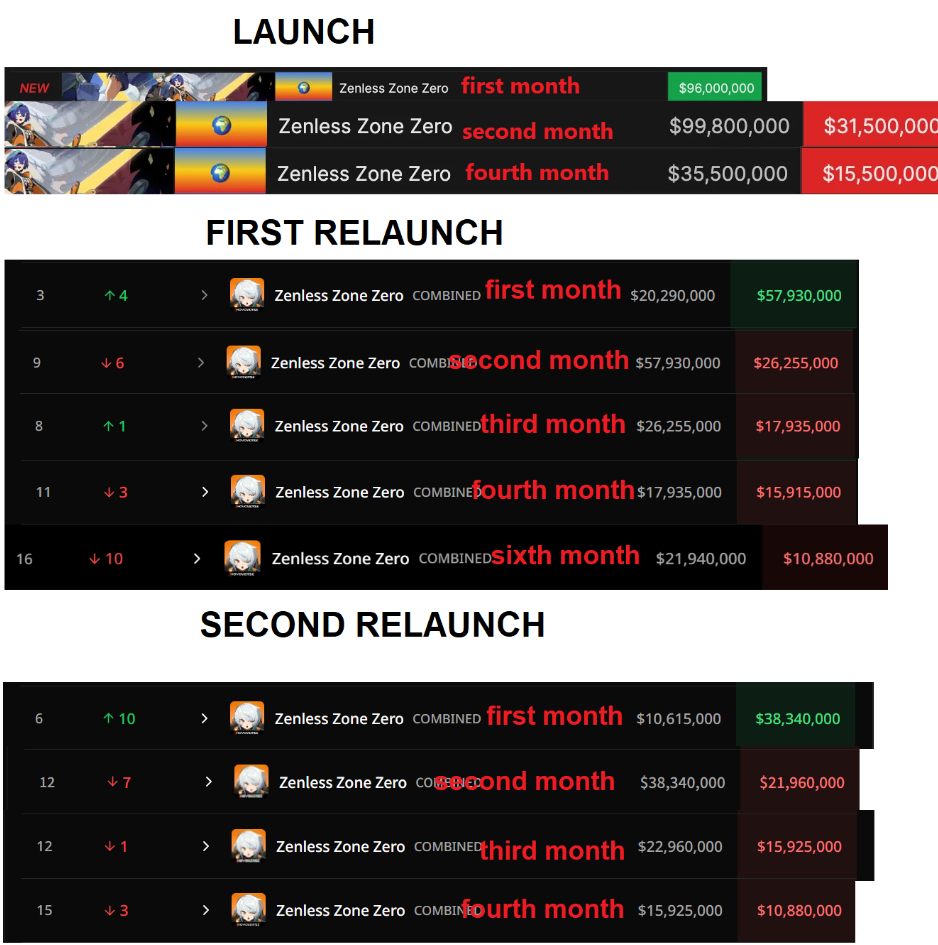
Task: Click the COMBINED label in the rank 6 row
Action: click(x=446, y=718)
